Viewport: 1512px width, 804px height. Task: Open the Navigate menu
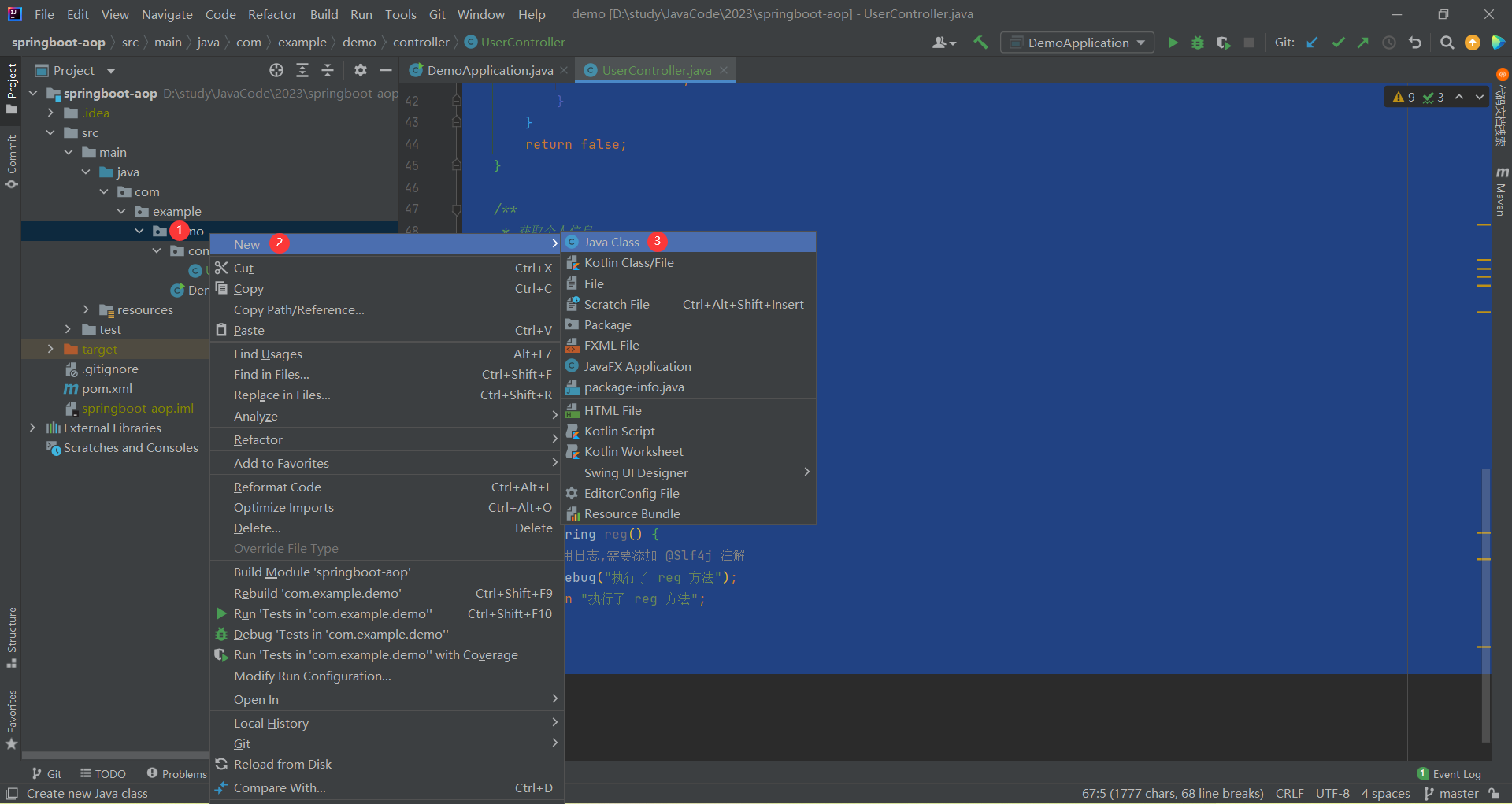click(167, 14)
